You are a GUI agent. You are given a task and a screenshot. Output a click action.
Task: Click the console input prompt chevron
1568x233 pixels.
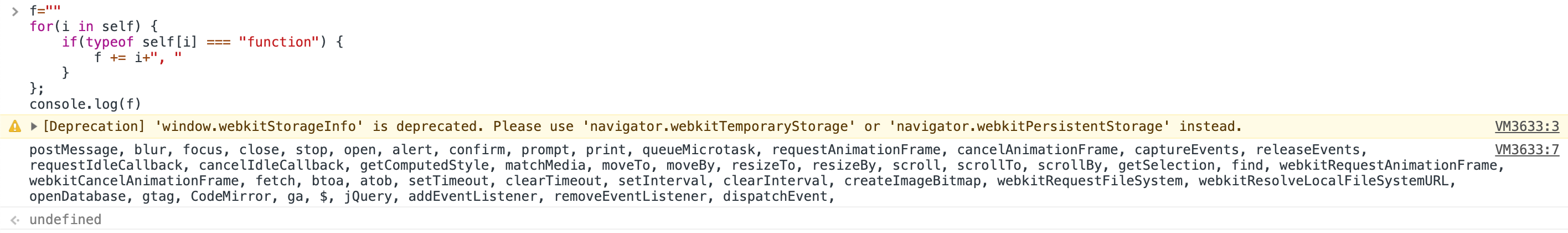pyautogui.click(x=14, y=12)
